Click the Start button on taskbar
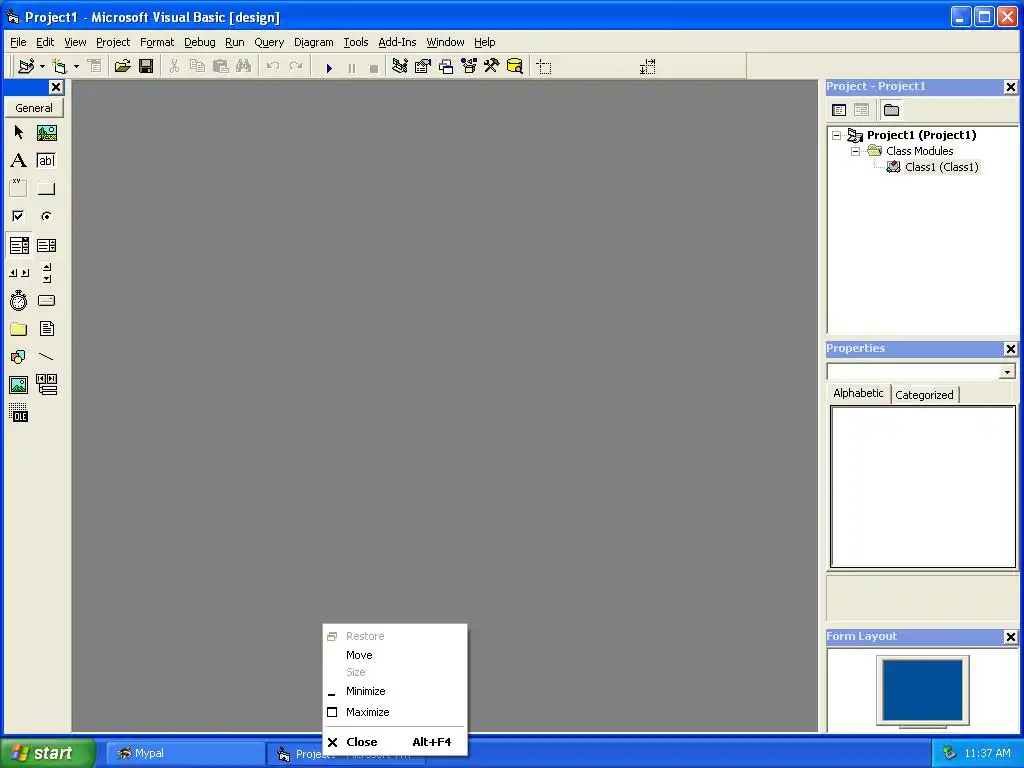Viewport: 1024px width, 768px height. [x=48, y=753]
